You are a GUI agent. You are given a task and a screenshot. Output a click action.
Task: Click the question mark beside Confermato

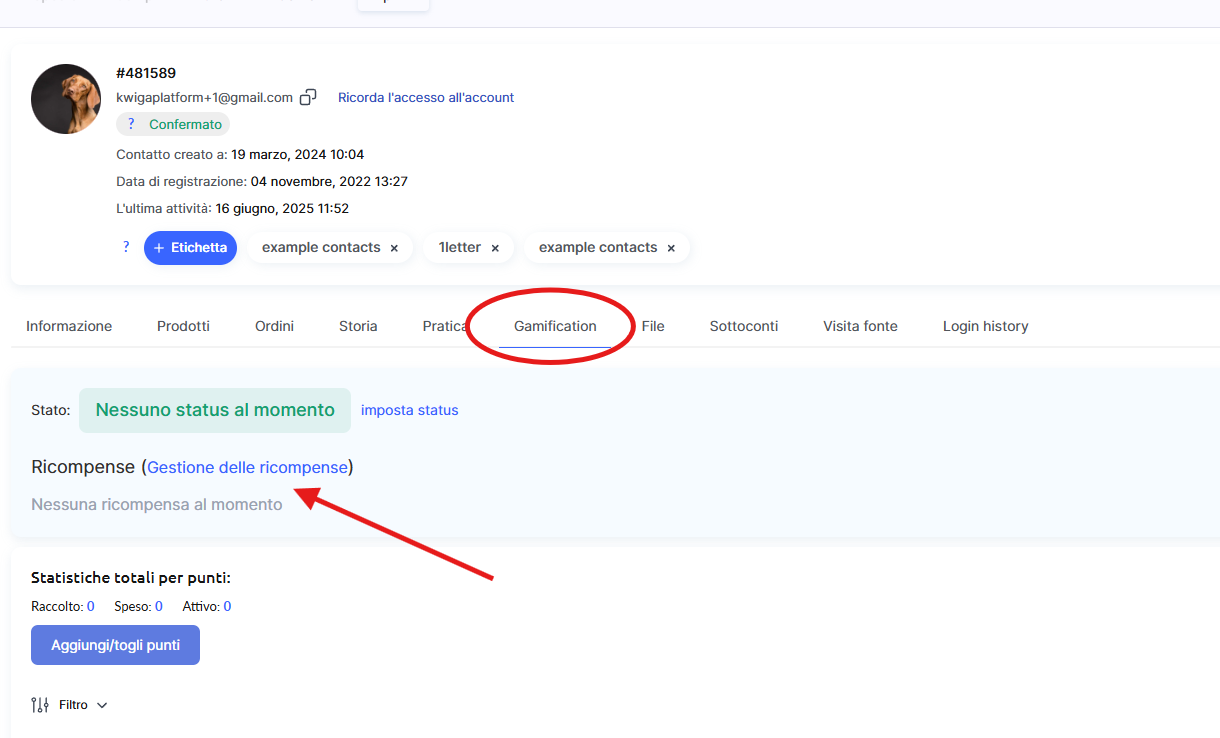click(x=131, y=124)
